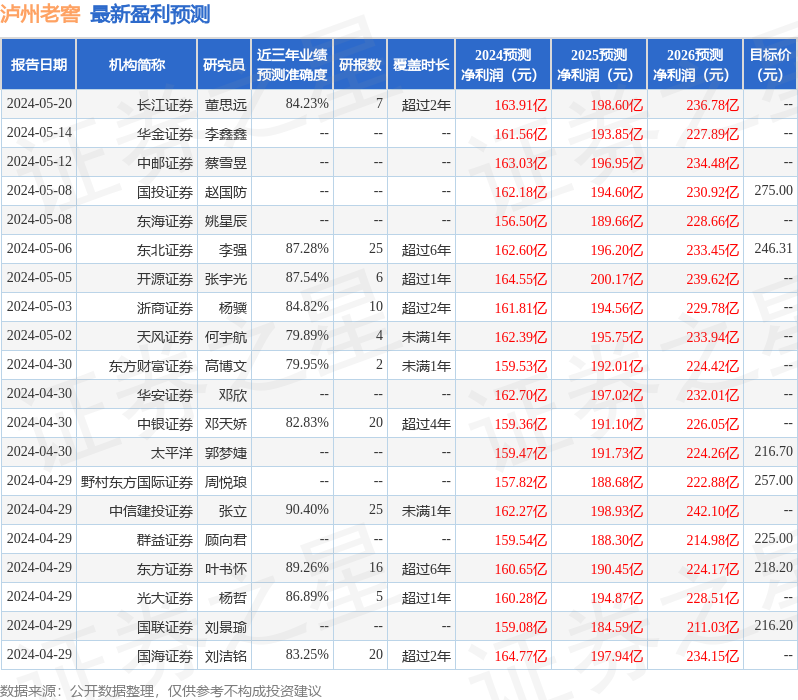Click the 156.50亿 forecast value
Image resolution: width=798 pixels, height=700 pixels.
click(x=521, y=221)
